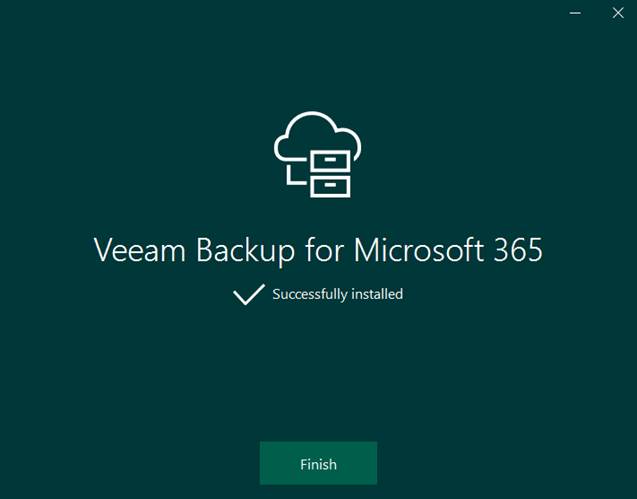637x499 pixels.
Task: Click the Veeam Backup for Microsoft 365 title
Action: pos(318,250)
